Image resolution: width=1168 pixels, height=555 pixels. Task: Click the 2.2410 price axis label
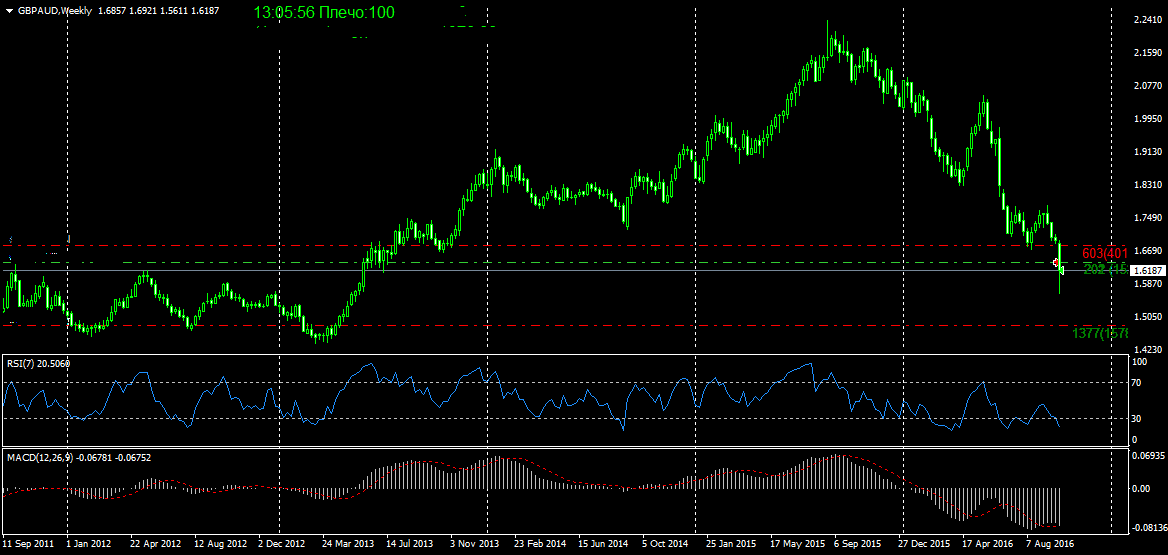1148,20
